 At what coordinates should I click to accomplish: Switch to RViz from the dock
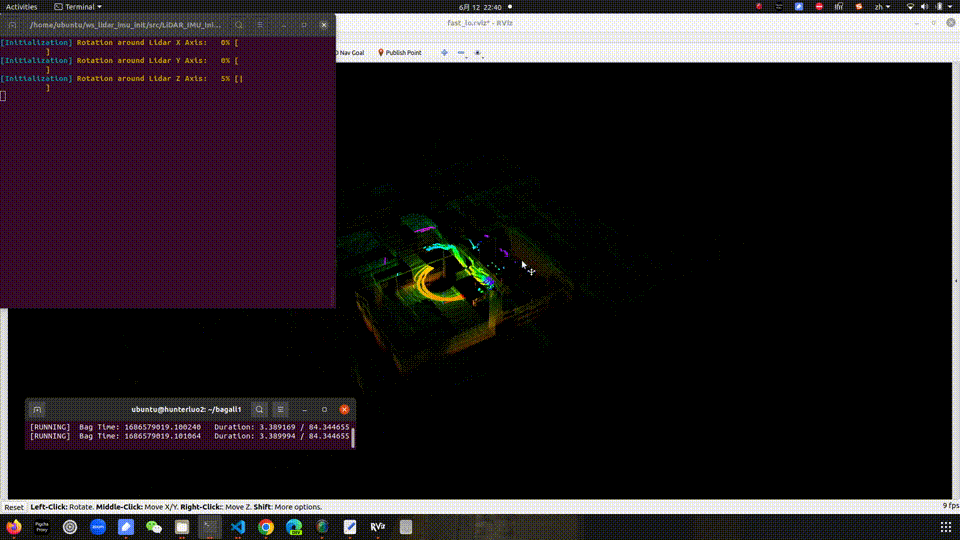coord(378,527)
